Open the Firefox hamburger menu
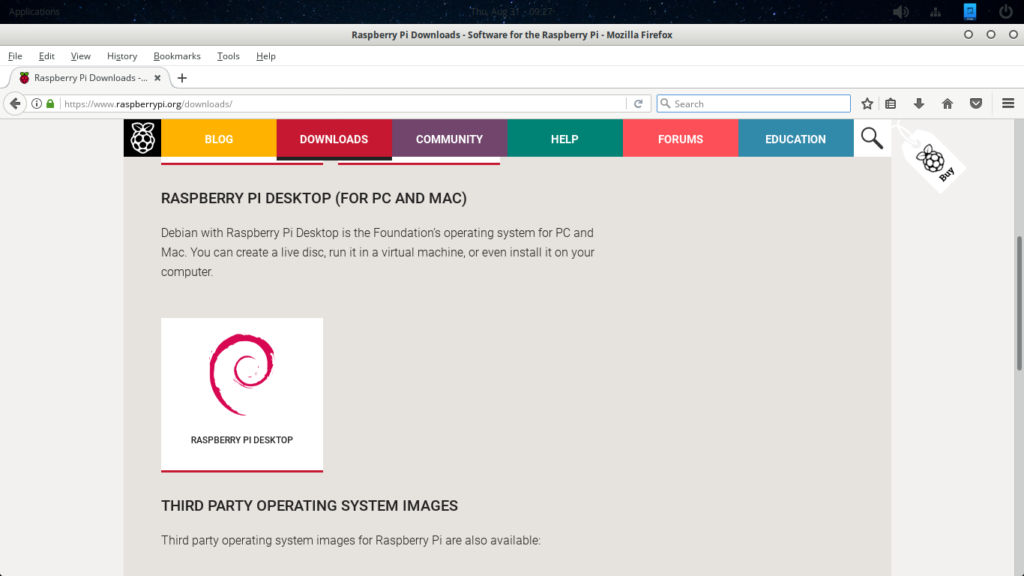 pyautogui.click(x=1008, y=103)
